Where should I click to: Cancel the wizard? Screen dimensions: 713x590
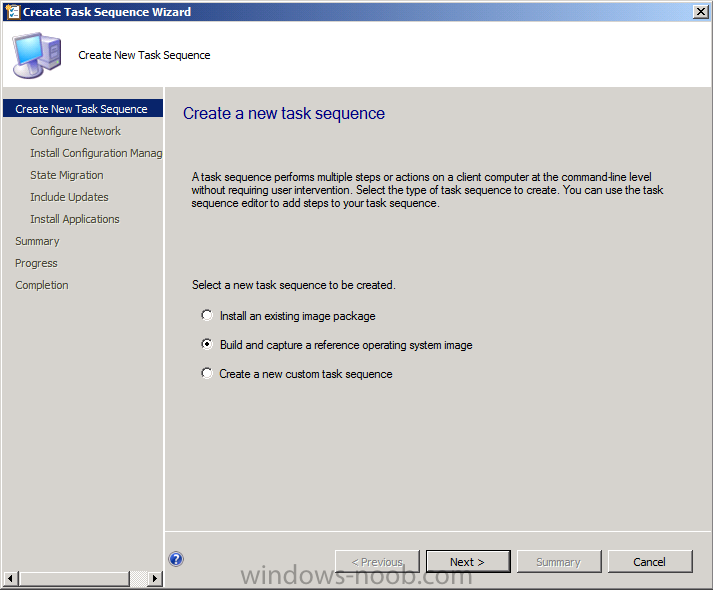650,562
